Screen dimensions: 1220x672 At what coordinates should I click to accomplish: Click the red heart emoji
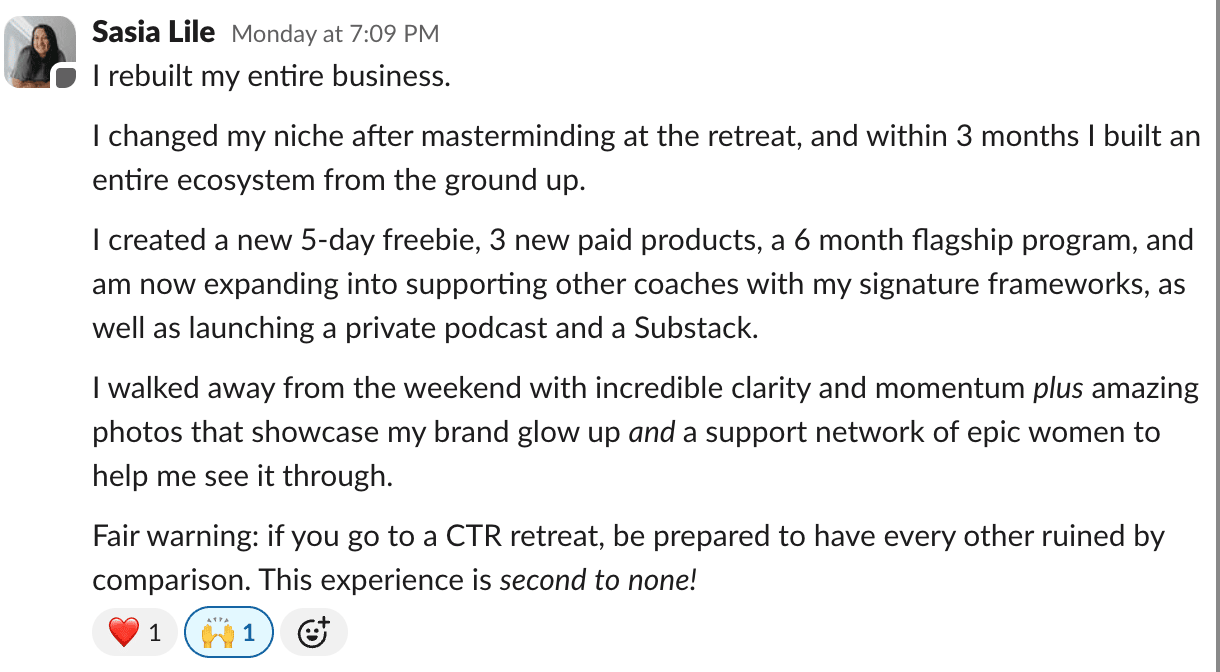122,632
